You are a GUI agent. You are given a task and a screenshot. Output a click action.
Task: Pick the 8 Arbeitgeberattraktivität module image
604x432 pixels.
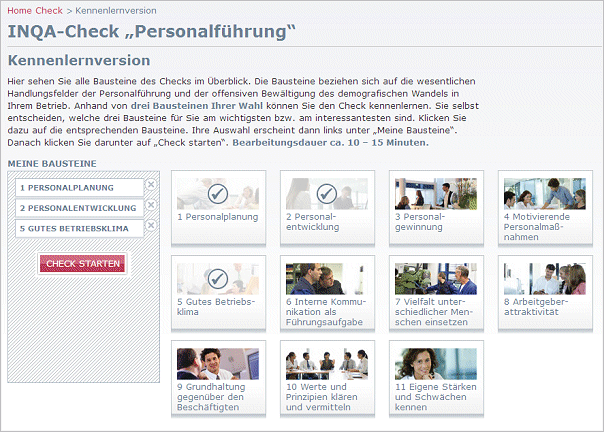pos(545,279)
